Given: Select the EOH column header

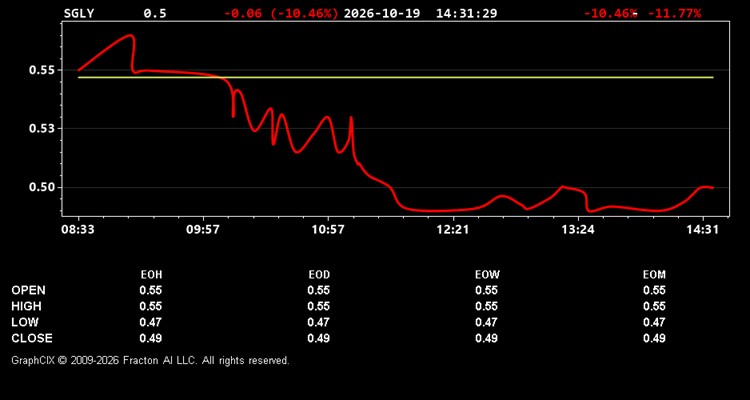Looking at the screenshot, I should 151,275.
